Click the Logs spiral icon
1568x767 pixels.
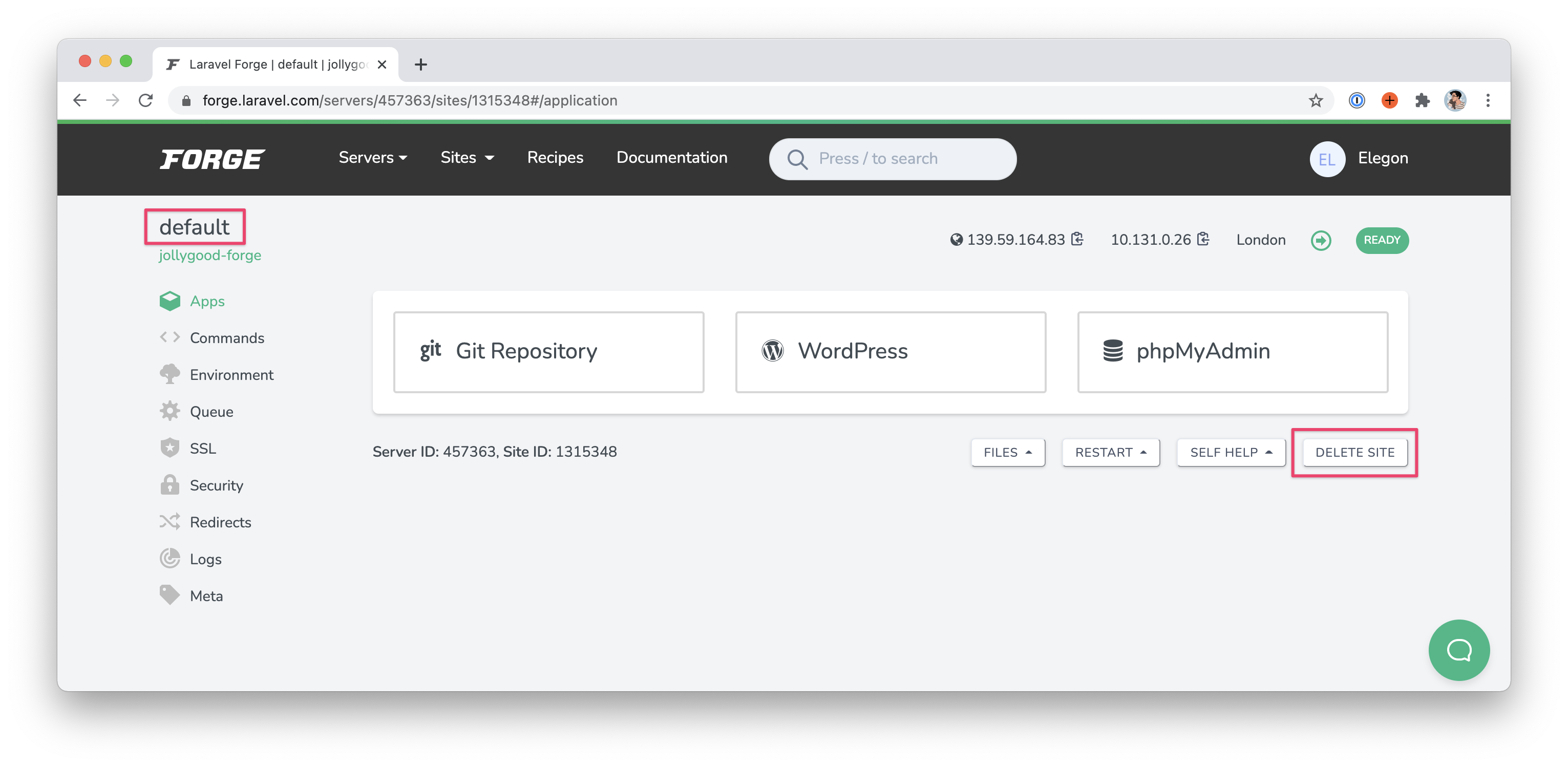(x=170, y=558)
